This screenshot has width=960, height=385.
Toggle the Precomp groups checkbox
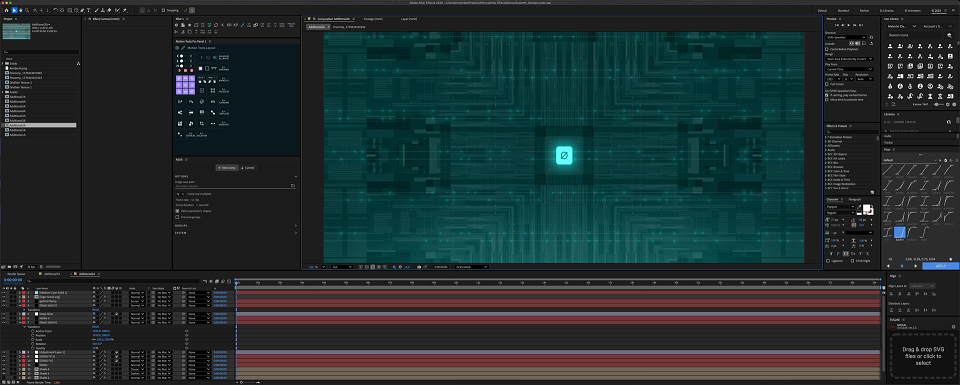[177, 217]
